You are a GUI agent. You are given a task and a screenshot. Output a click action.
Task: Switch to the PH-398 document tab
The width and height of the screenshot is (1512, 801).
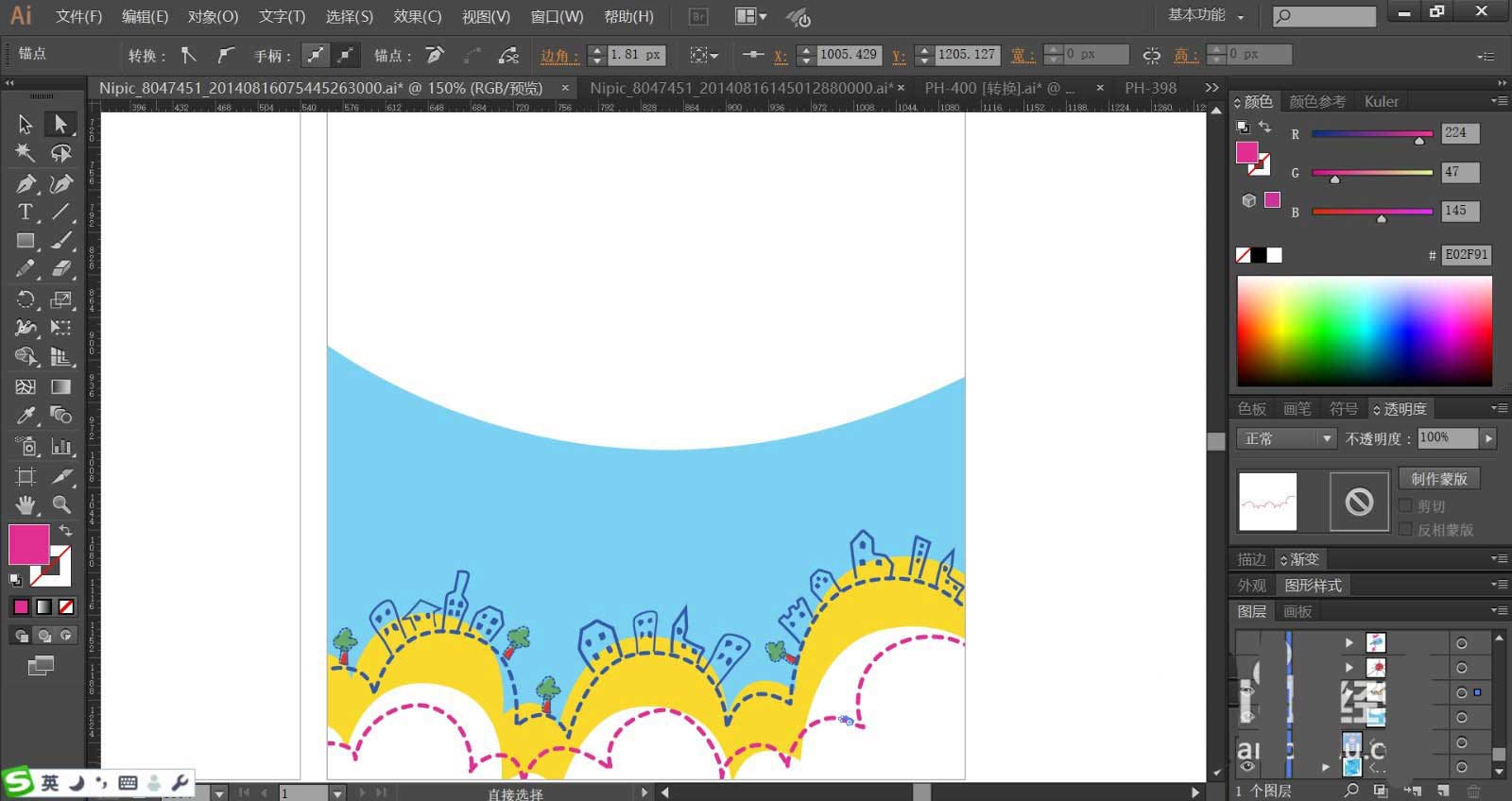(1150, 88)
